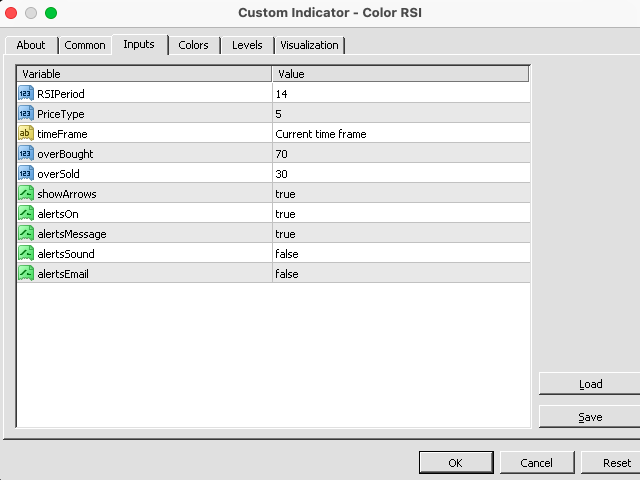Select the Inputs tab

[139, 44]
